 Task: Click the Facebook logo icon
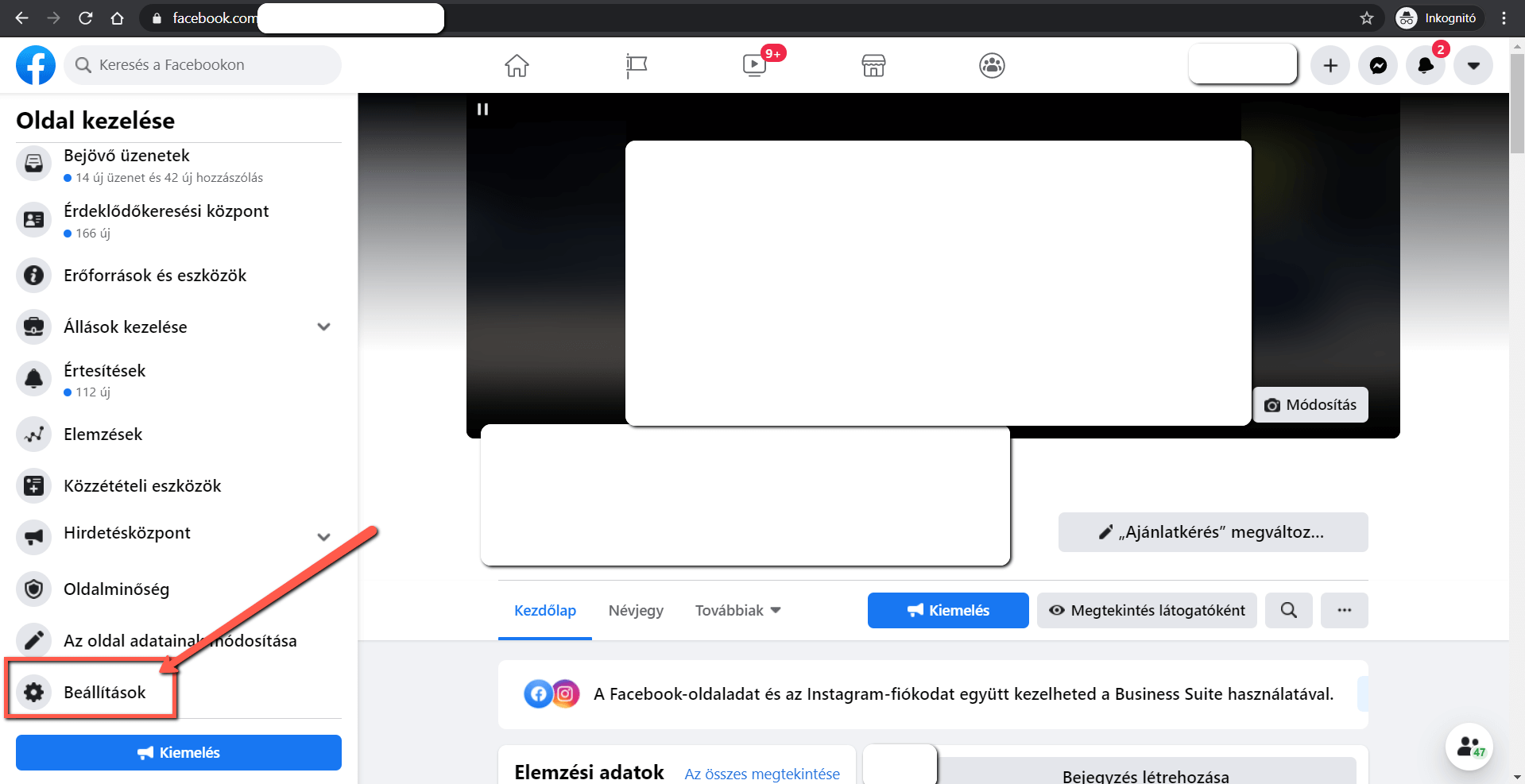36,65
